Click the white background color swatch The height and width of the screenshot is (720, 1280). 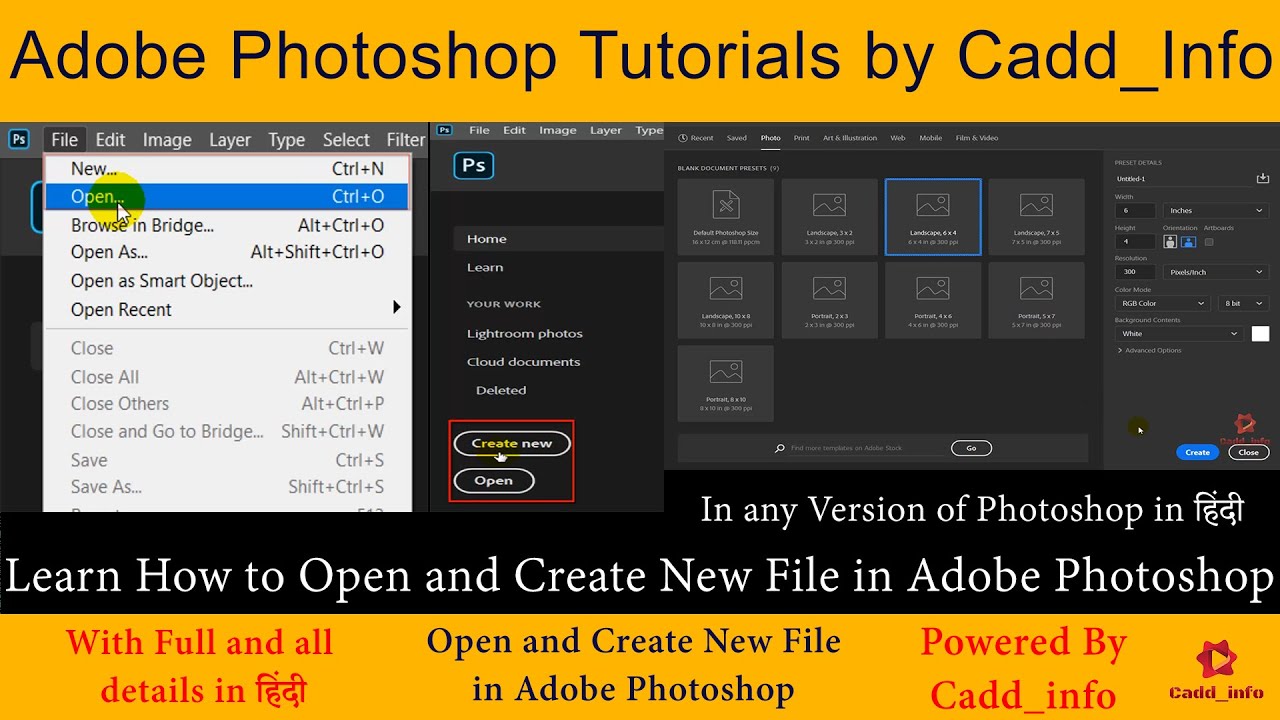(x=1260, y=333)
